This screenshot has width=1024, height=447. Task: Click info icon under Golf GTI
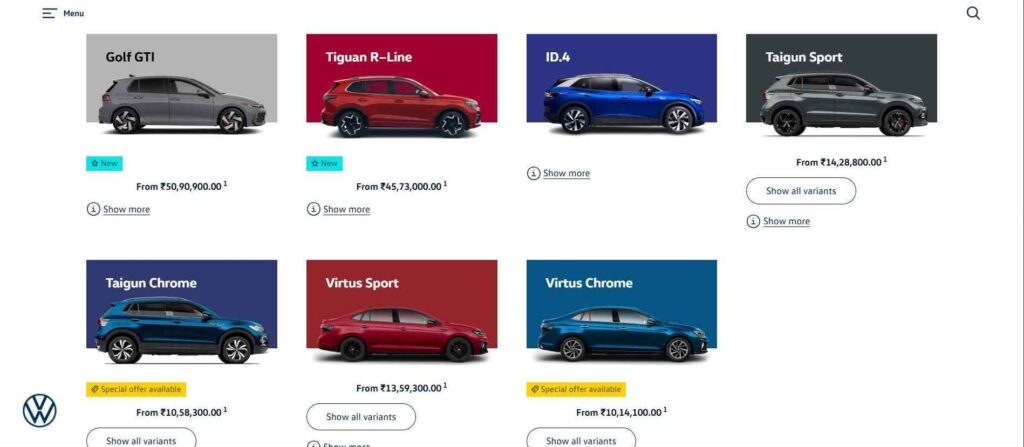coord(93,209)
